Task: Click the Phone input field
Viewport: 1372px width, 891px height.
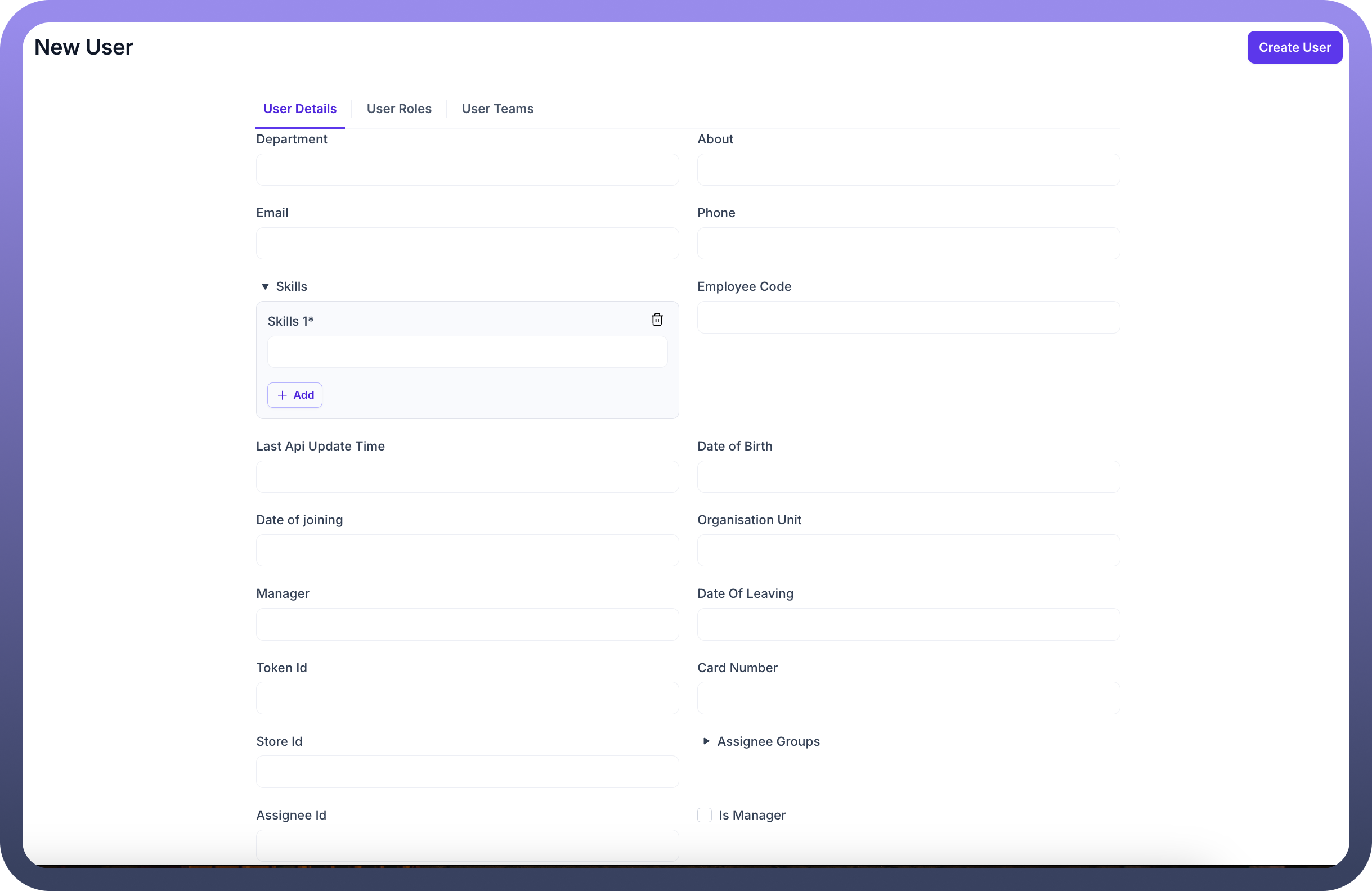Action: tap(908, 243)
